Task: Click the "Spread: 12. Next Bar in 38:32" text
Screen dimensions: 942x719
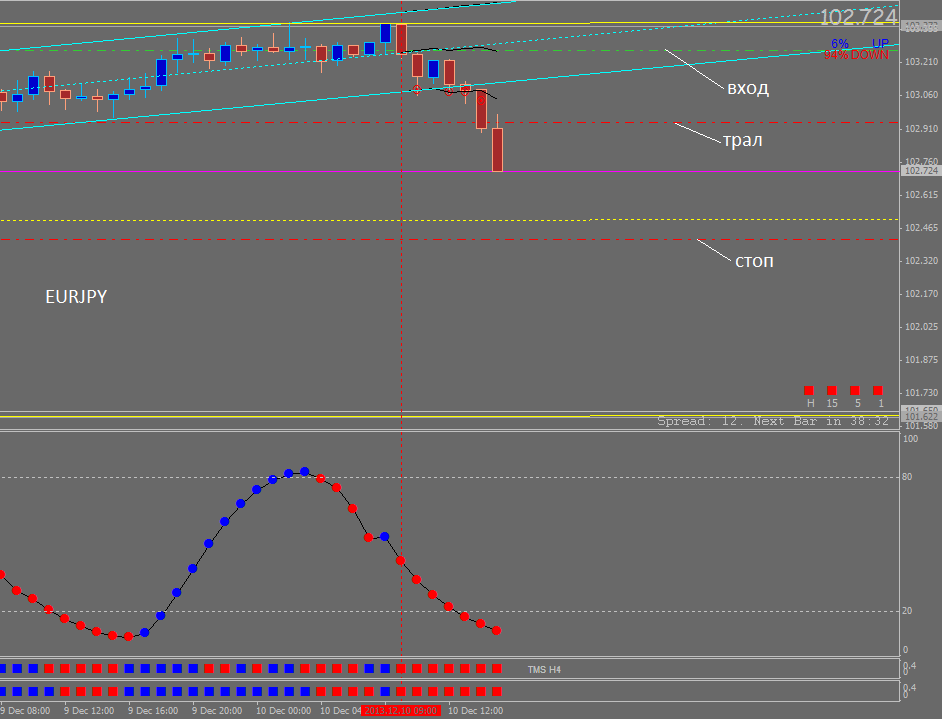Action: pos(773,421)
